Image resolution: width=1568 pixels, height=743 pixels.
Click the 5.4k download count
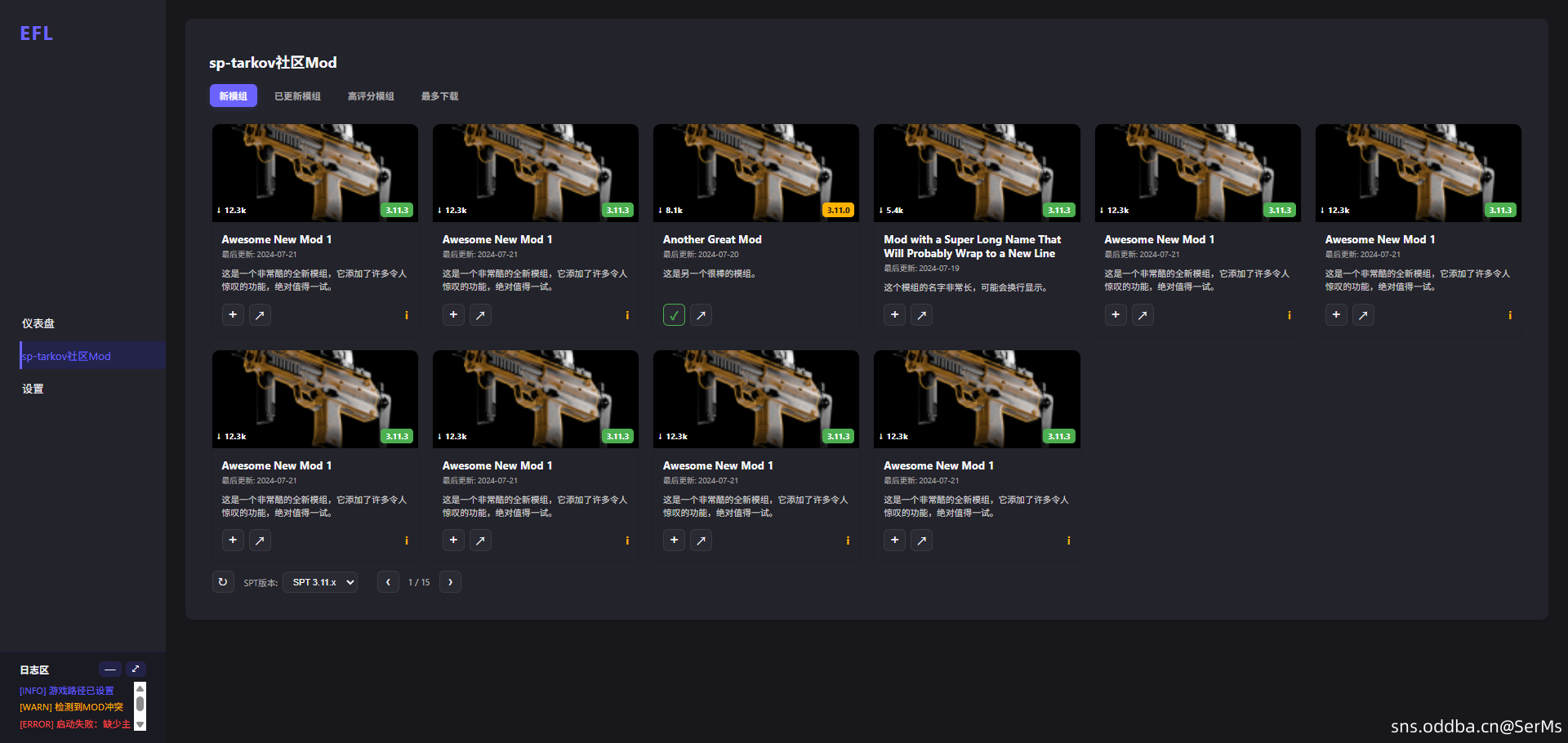pyautogui.click(x=891, y=211)
